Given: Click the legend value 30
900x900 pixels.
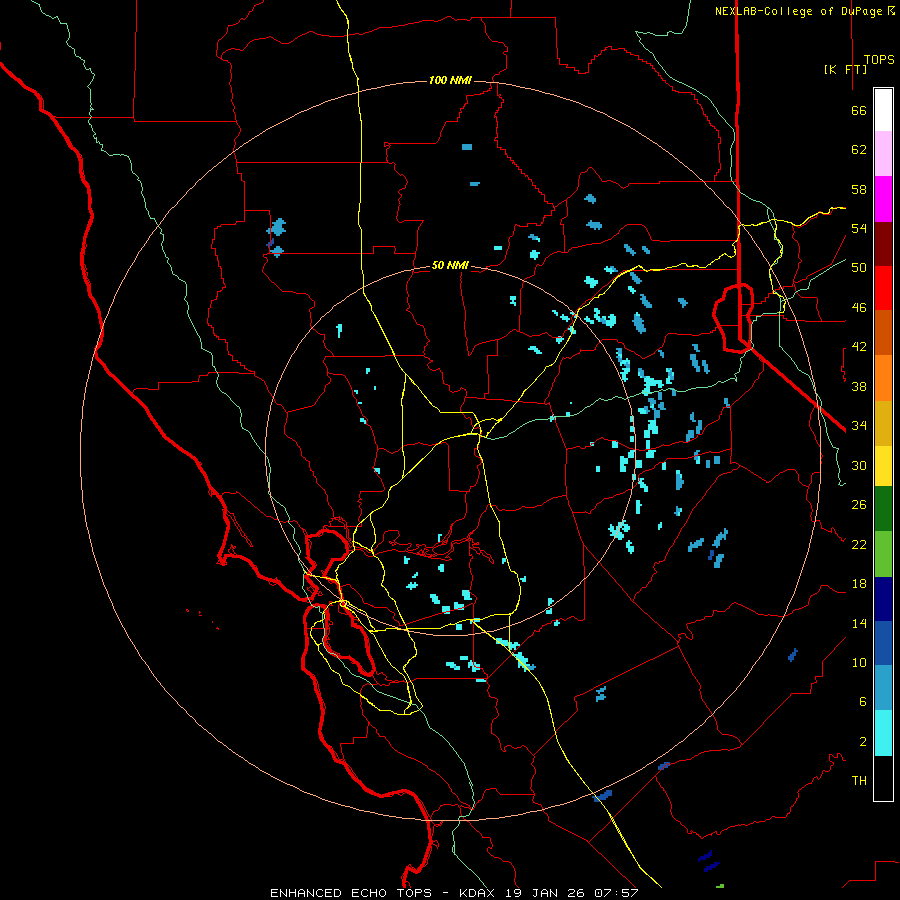Looking at the screenshot, I should click(x=859, y=465).
